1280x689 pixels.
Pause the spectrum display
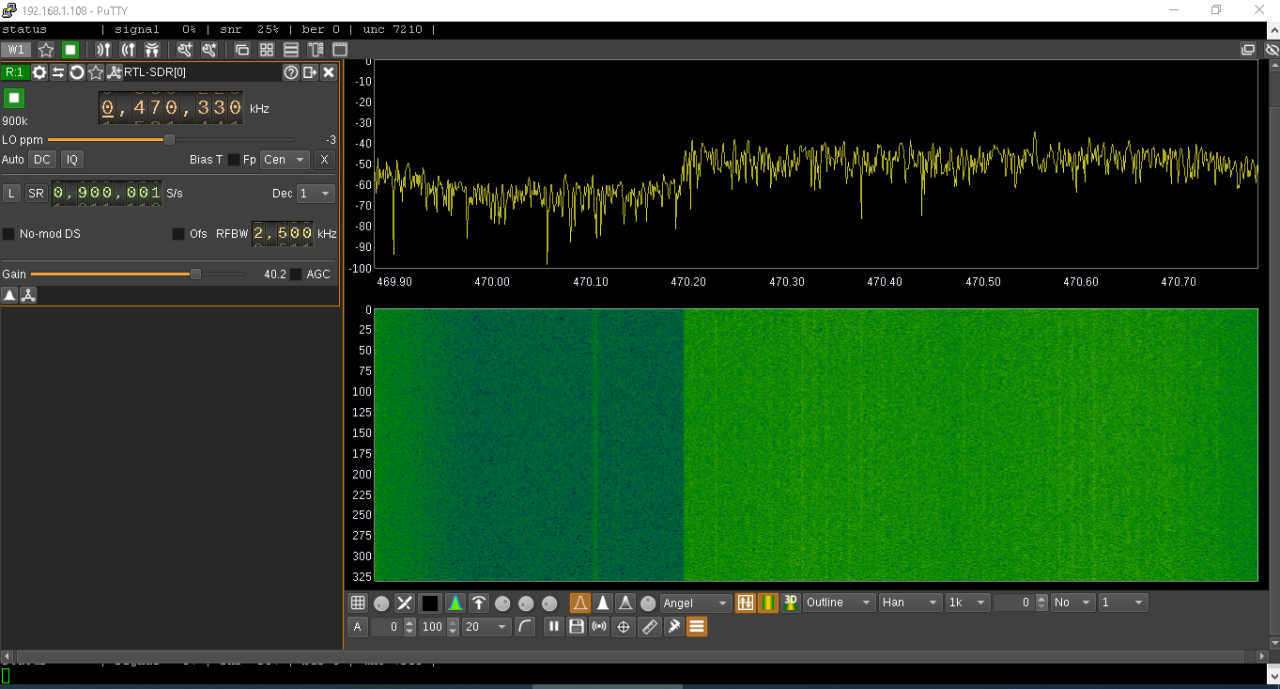coord(553,627)
